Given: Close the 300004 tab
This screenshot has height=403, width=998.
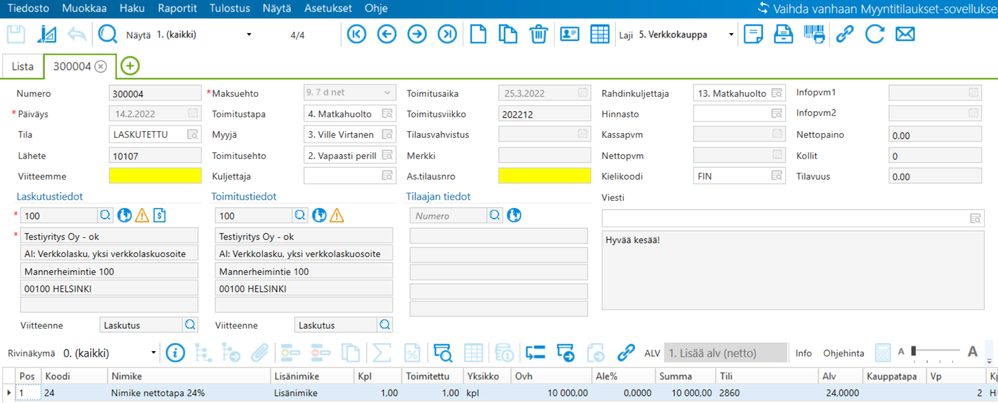Looking at the screenshot, I should [100, 67].
